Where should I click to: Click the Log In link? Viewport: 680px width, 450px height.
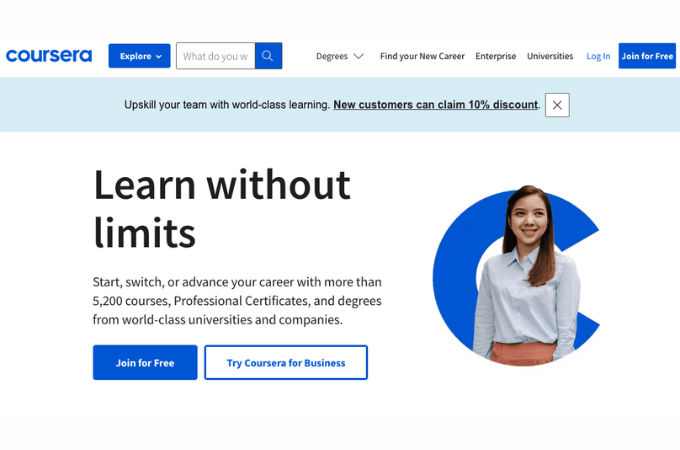[x=598, y=56]
